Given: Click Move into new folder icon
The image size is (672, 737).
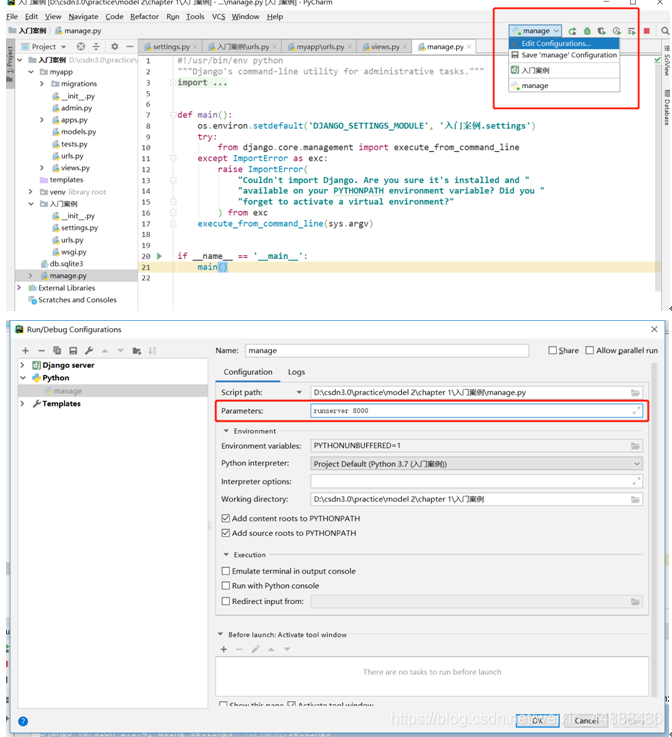Looking at the screenshot, I should click(x=137, y=351).
